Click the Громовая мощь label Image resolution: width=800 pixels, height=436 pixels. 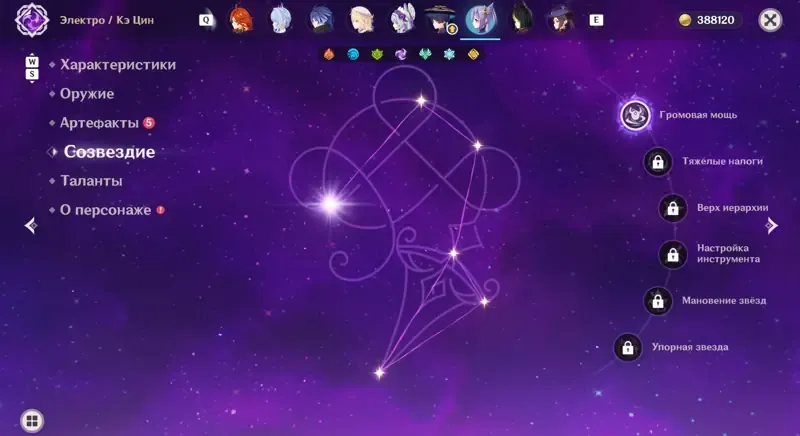698,115
